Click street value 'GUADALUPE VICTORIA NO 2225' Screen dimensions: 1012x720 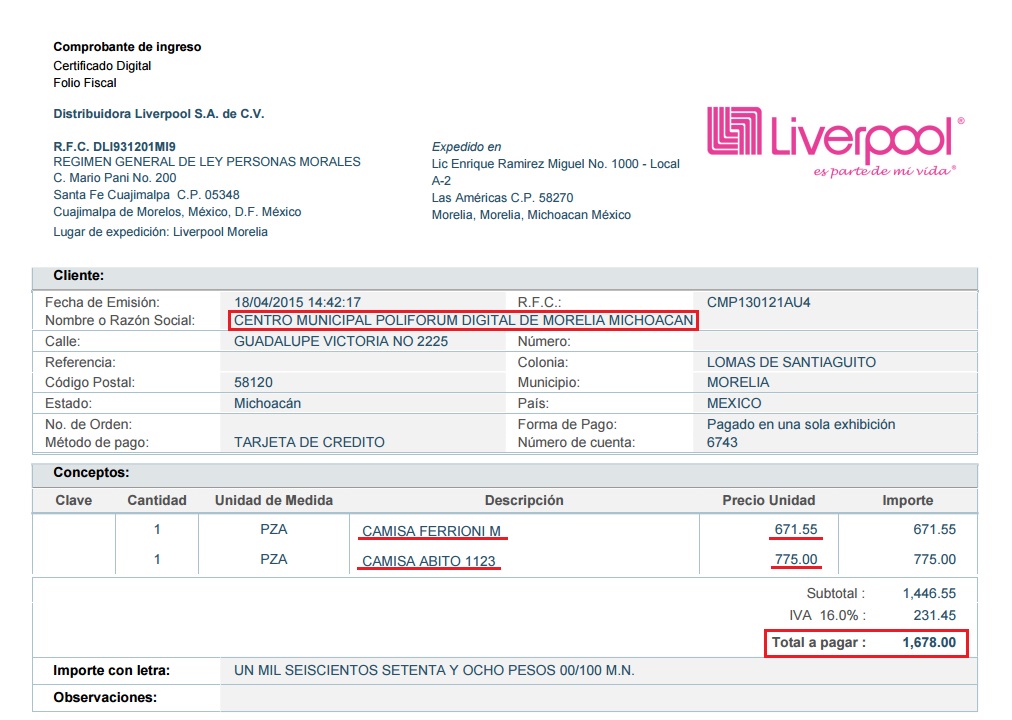tap(341, 341)
